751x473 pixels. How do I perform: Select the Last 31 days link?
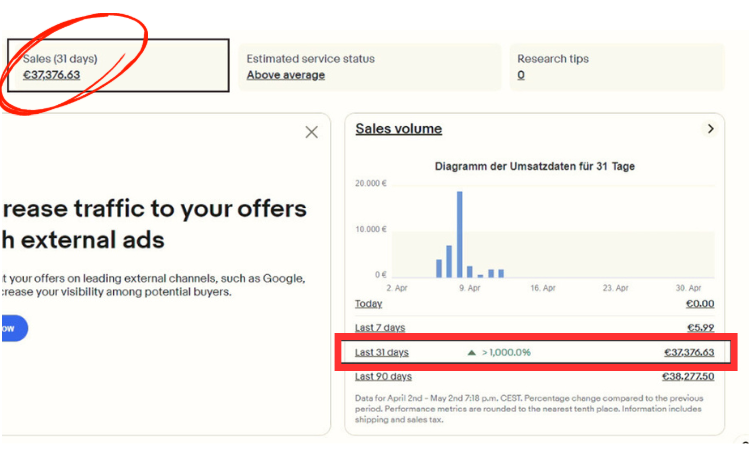tap(381, 352)
